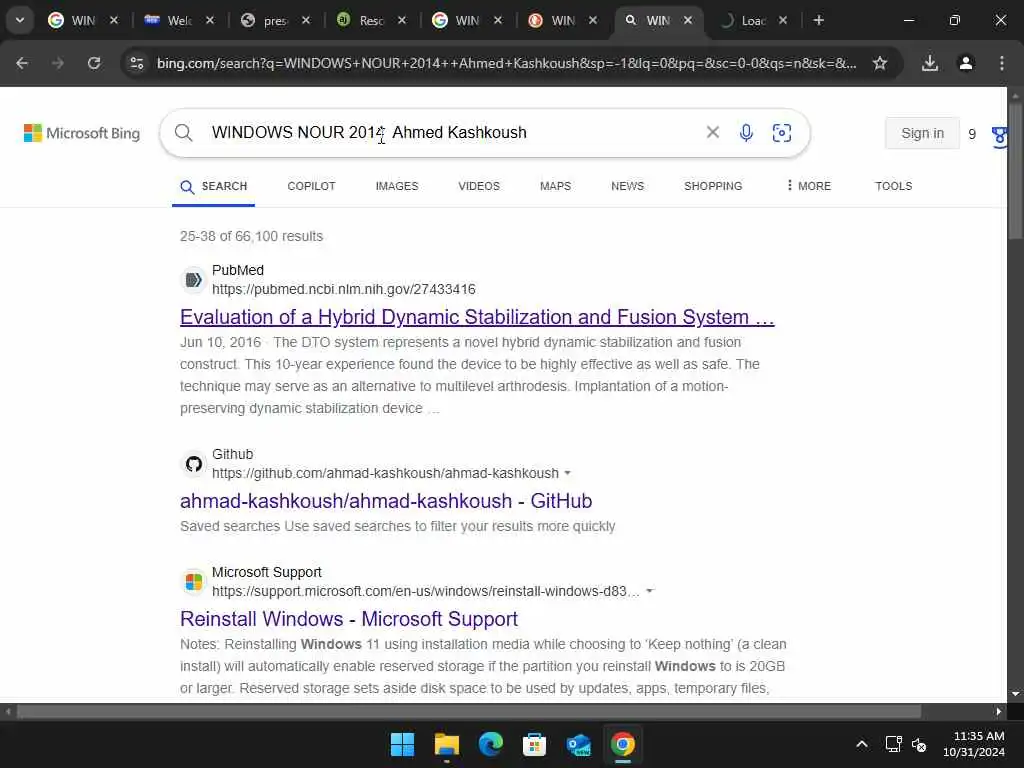Screen dimensions: 1024x768
Task: Open Outlook from taskbar
Action: click(x=579, y=744)
